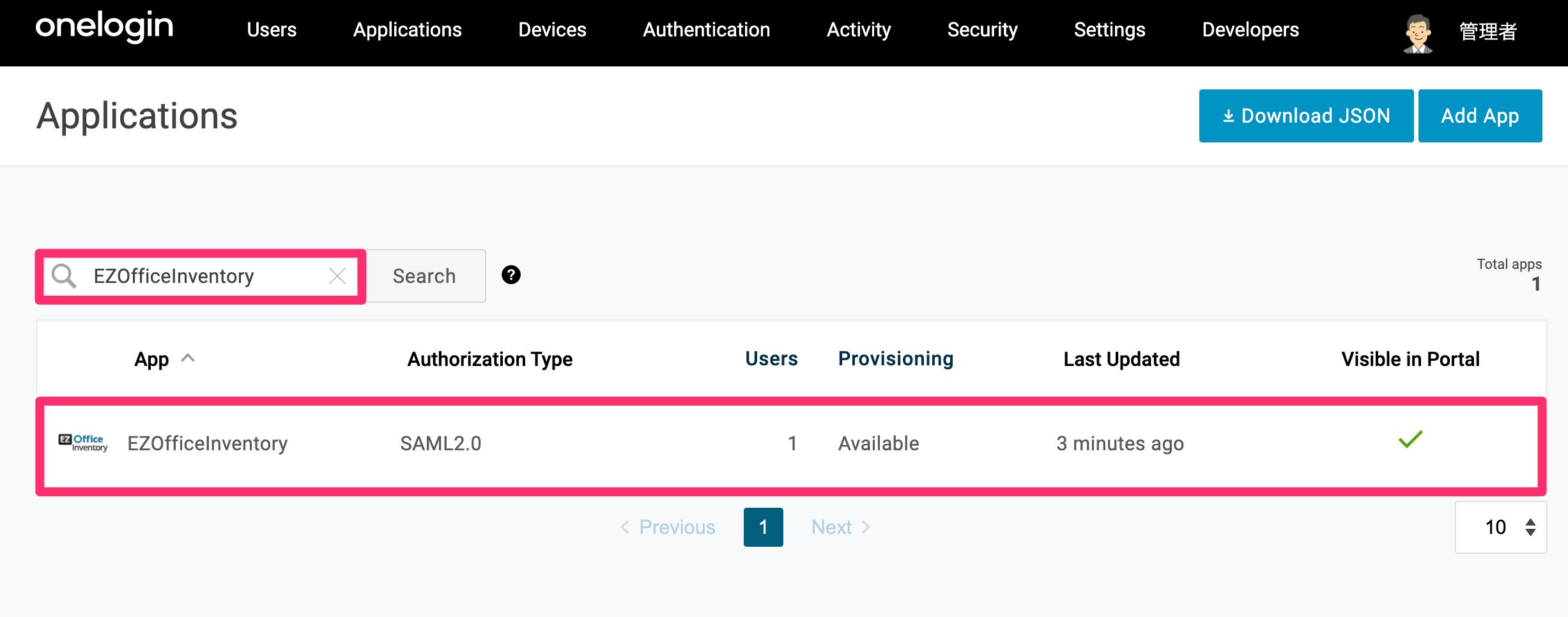Click the Add App button
The image size is (1568, 617).
[x=1480, y=116]
